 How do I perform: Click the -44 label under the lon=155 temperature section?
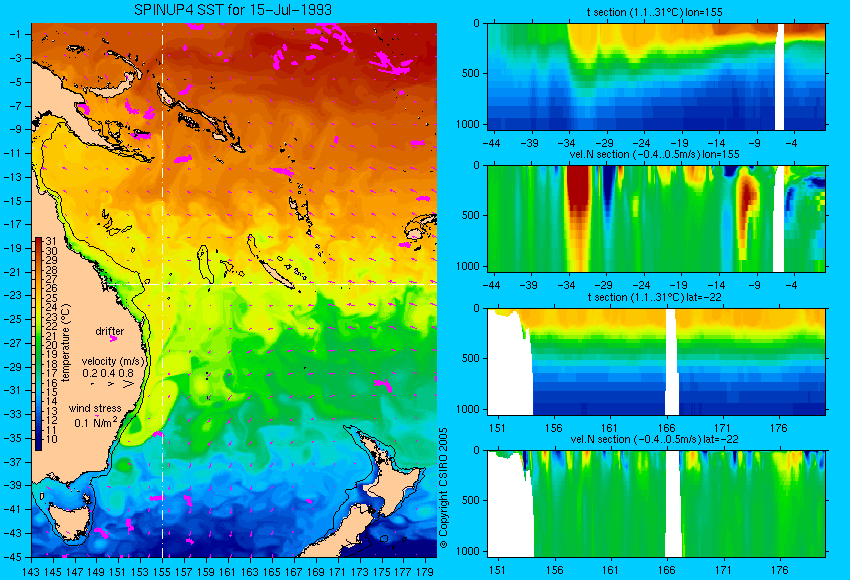pyautogui.click(x=491, y=143)
